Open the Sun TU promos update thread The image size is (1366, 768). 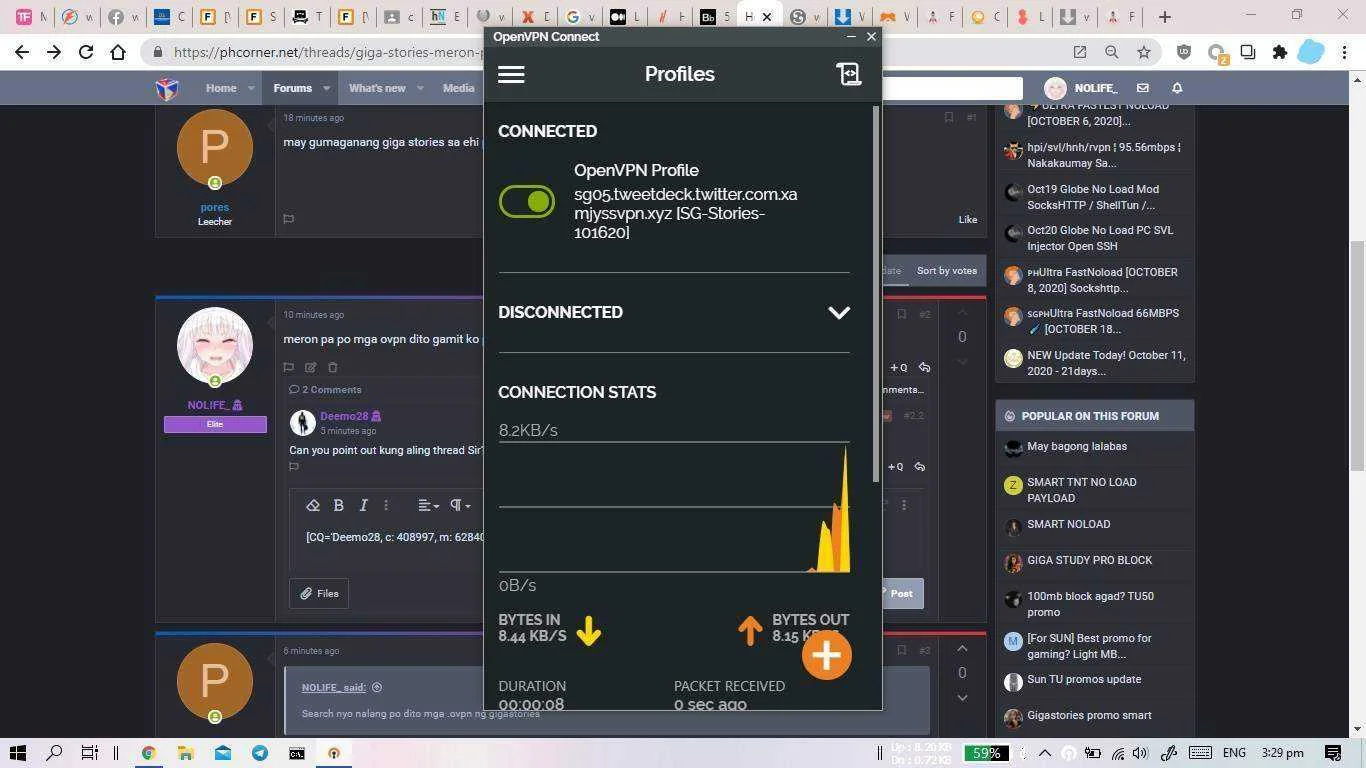coord(1084,679)
